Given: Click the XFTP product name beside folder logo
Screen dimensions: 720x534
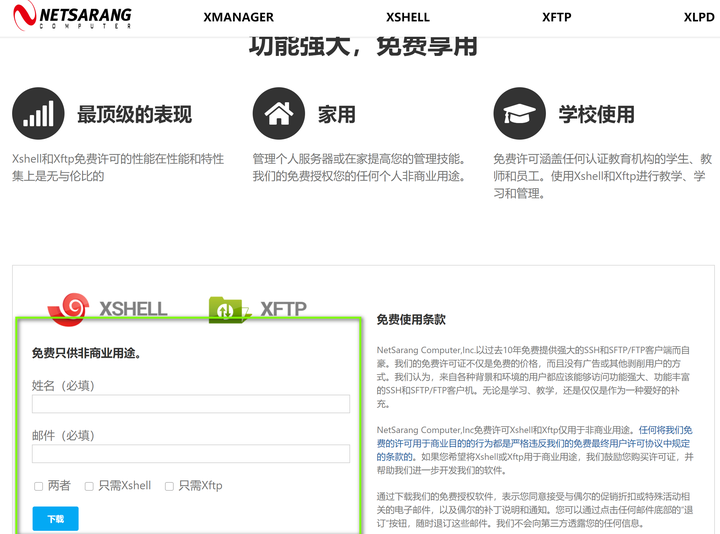Looking at the screenshot, I should tap(283, 309).
